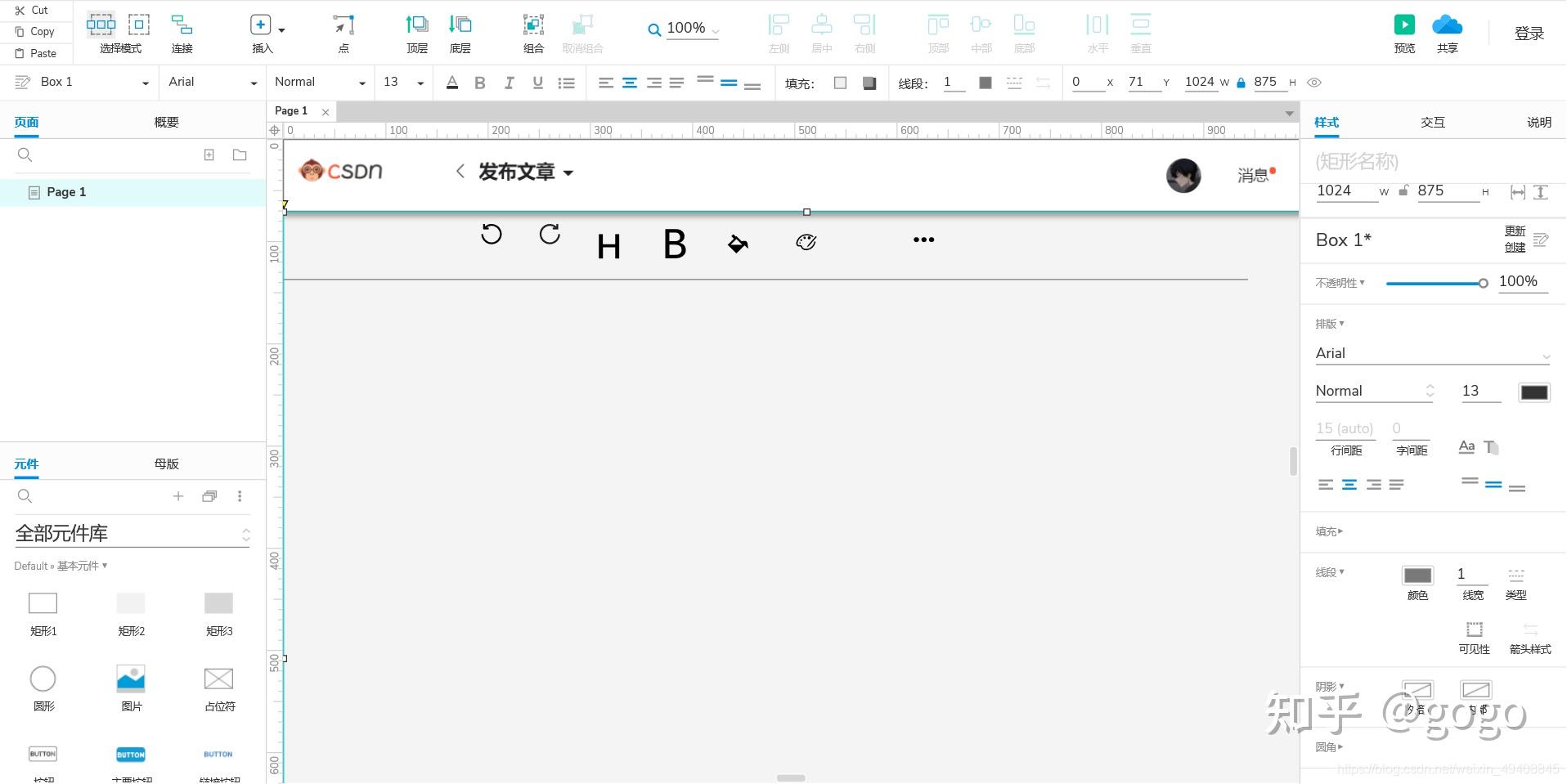Open 共享 cloud share
1567x784 pixels.
[1448, 34]
